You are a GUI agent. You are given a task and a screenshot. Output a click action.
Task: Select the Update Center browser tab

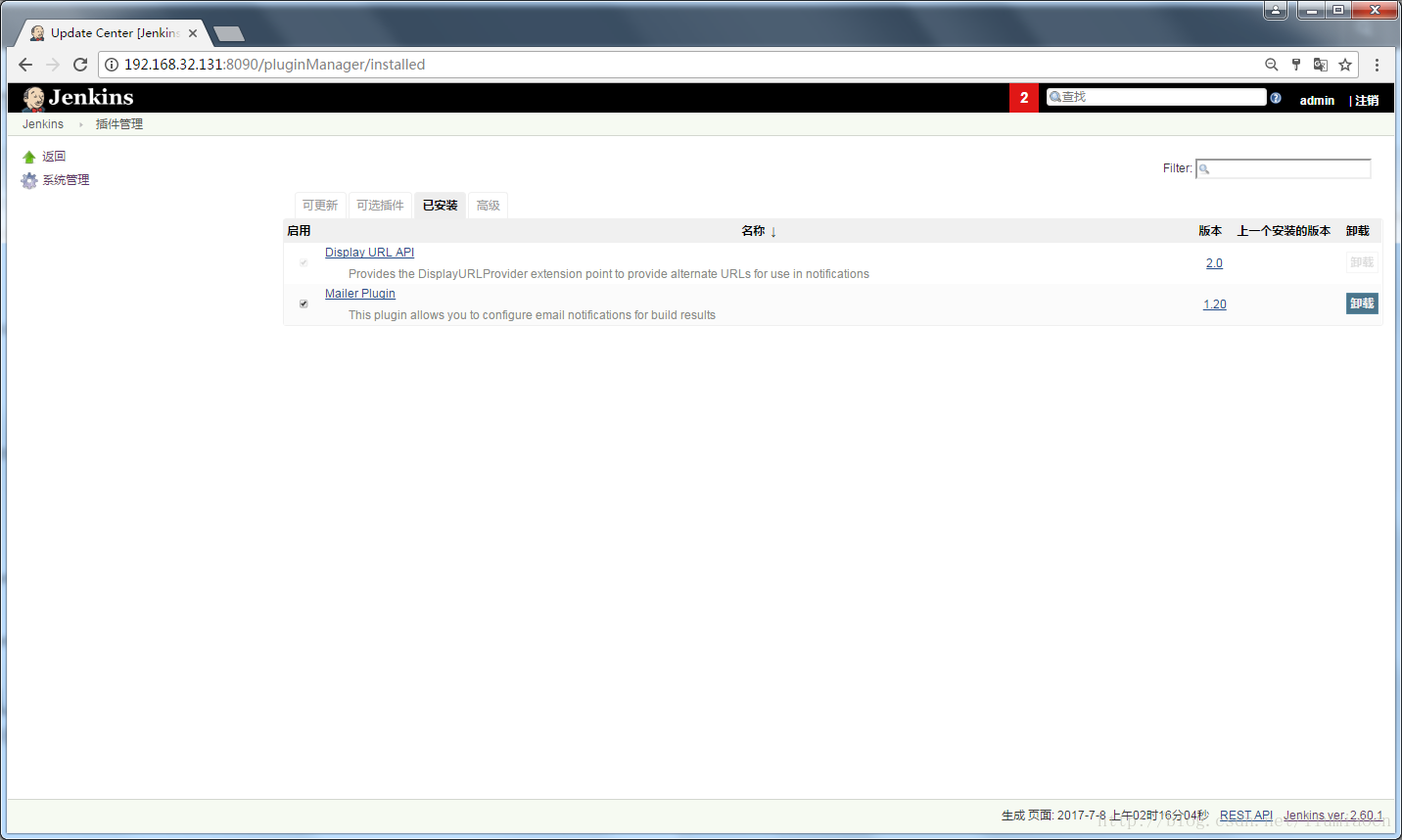[115, 33]
